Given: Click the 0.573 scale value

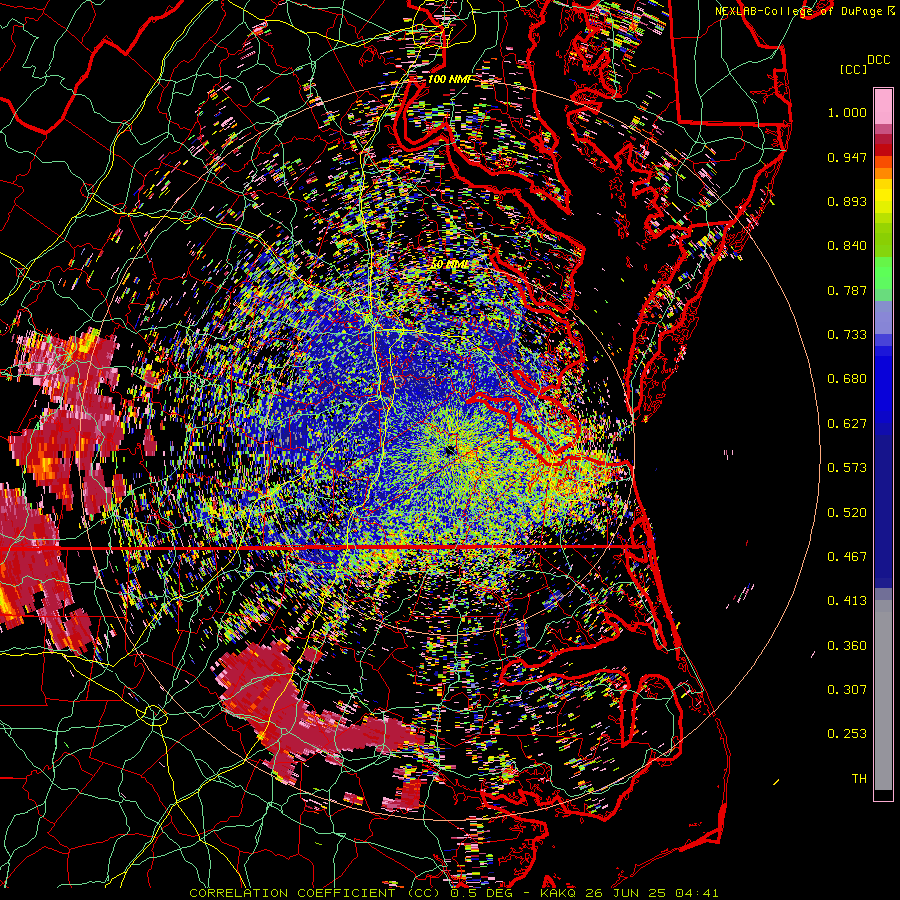Looking at the screenshot, I should [847, 468].
